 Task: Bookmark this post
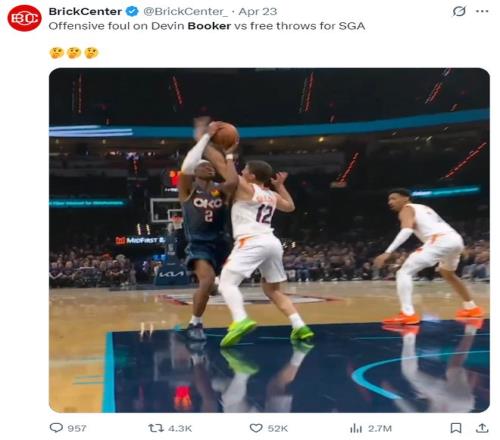click(x=456, y=428)
